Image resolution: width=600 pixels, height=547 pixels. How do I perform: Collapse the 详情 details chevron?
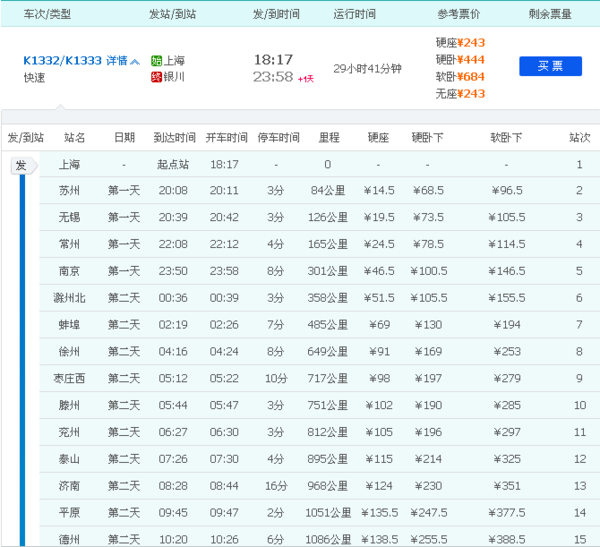[x=135, y=61]
